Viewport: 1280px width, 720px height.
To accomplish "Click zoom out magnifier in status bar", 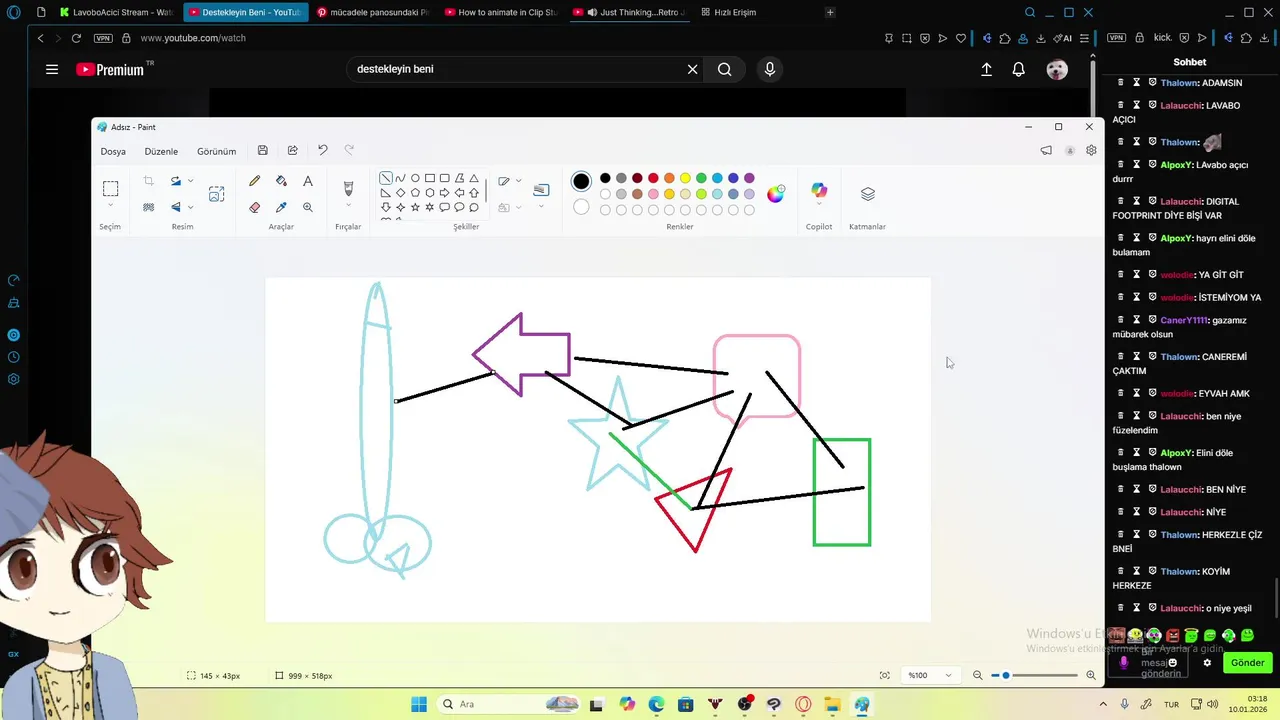I will tap(978, 675).
